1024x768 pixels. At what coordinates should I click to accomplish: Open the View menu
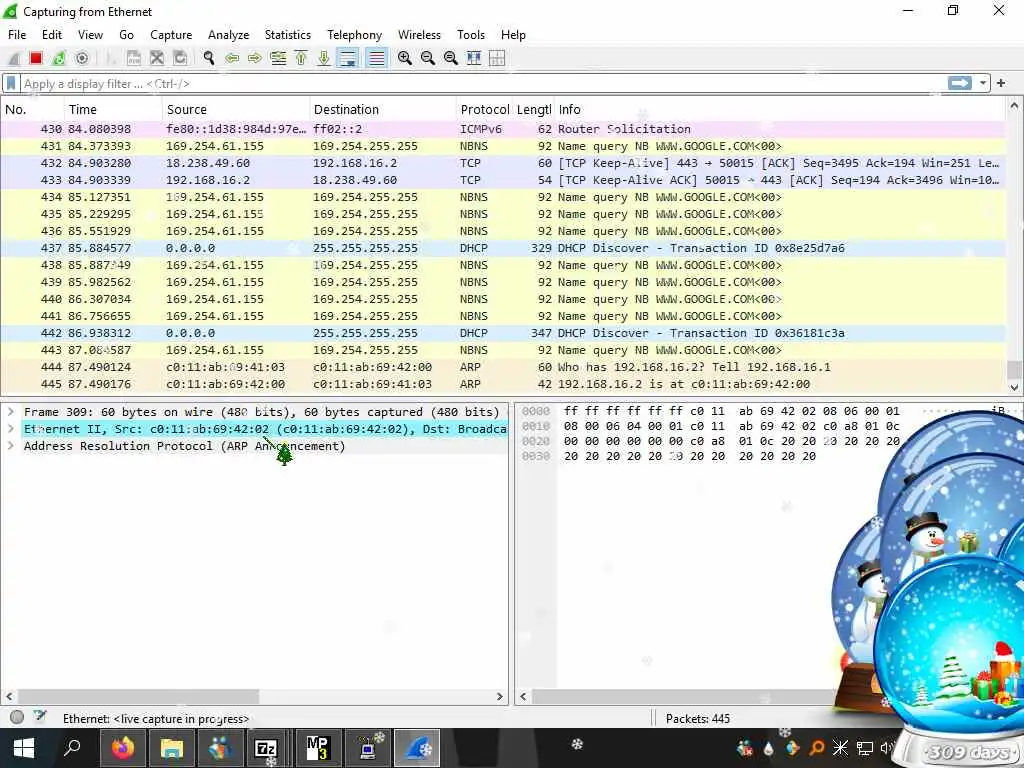coord(90,35)
